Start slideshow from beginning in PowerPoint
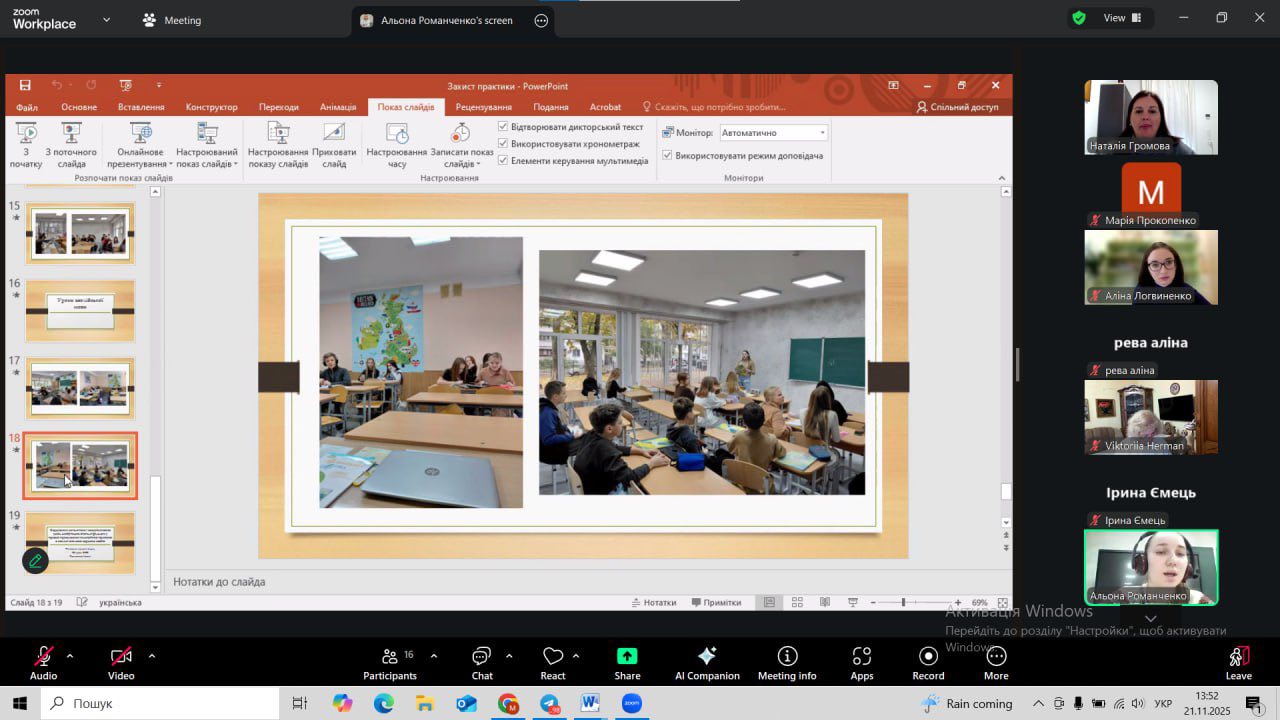The height and width of the screenshot is (720, 1280). point(26,144)
